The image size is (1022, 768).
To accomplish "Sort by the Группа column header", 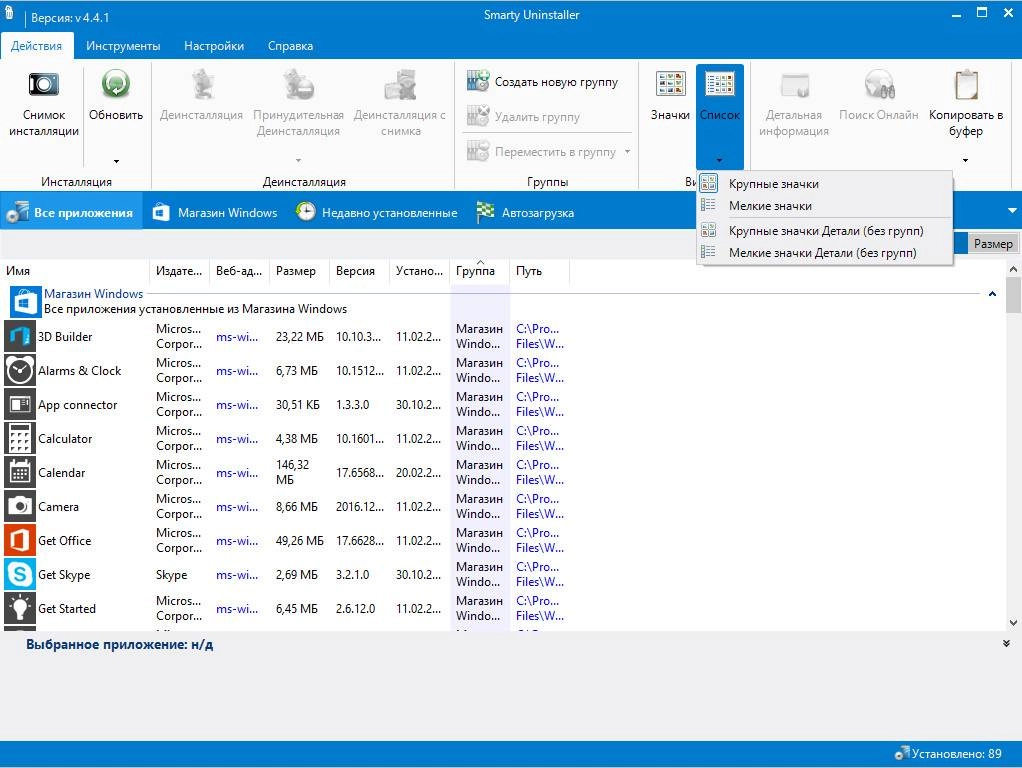I will [479, 271].
